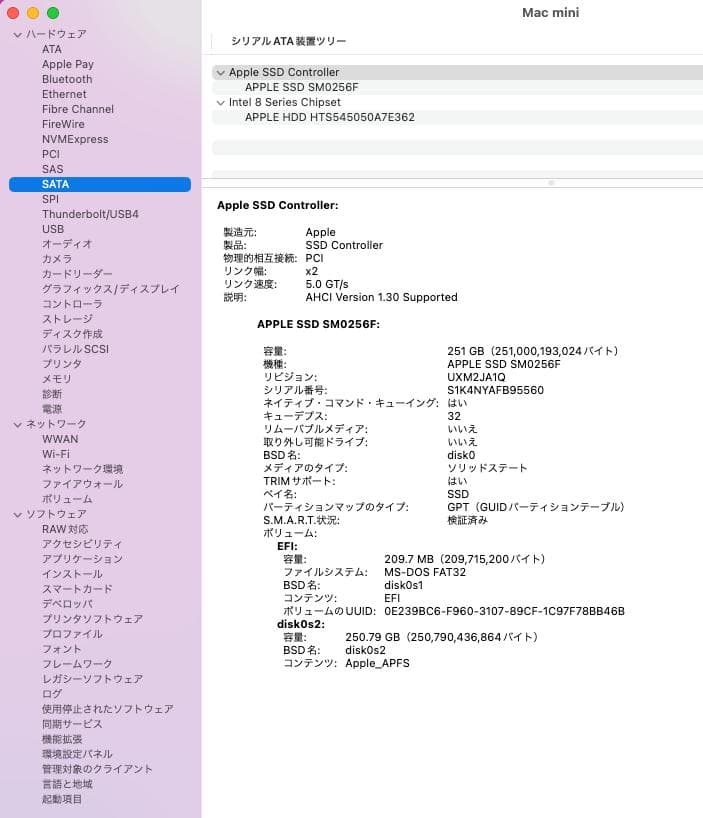
Task: Click the シリアルATA装置ツリー column header
Action: tap(288, 41)
